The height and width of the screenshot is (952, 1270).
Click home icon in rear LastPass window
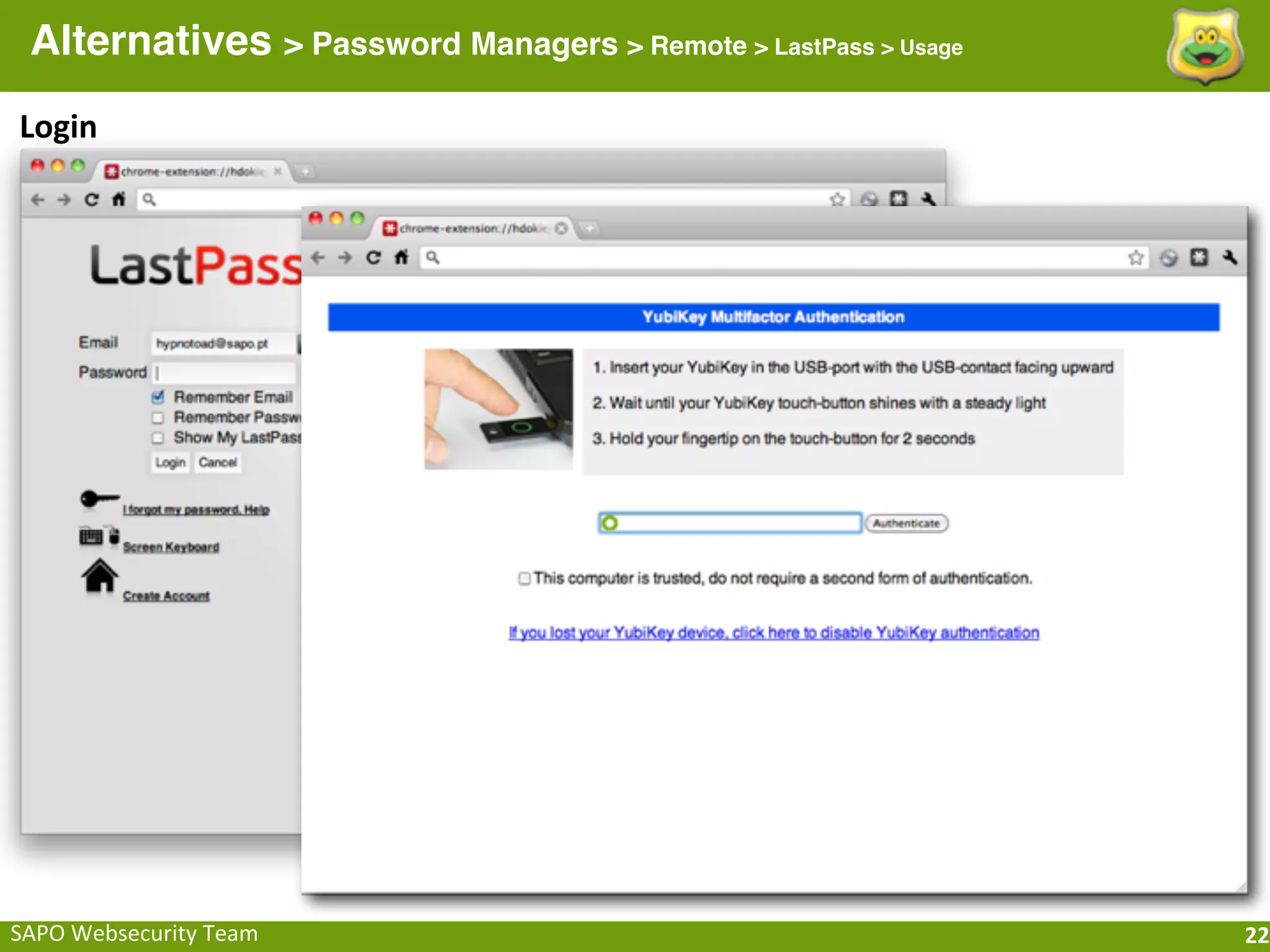point(118,199)
